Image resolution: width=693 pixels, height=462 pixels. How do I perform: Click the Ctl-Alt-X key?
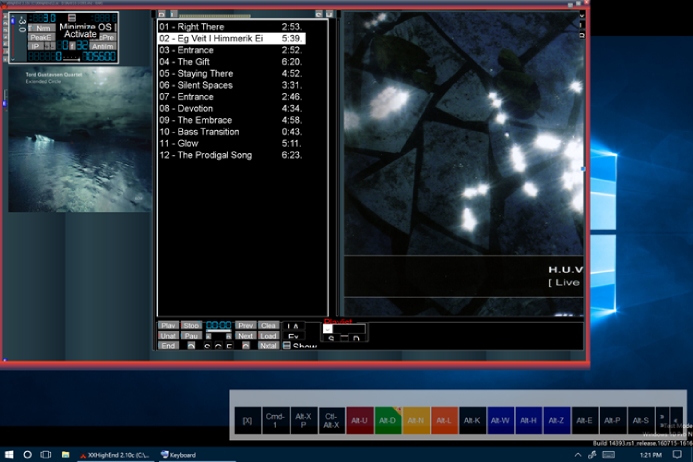tap(331, 420)
